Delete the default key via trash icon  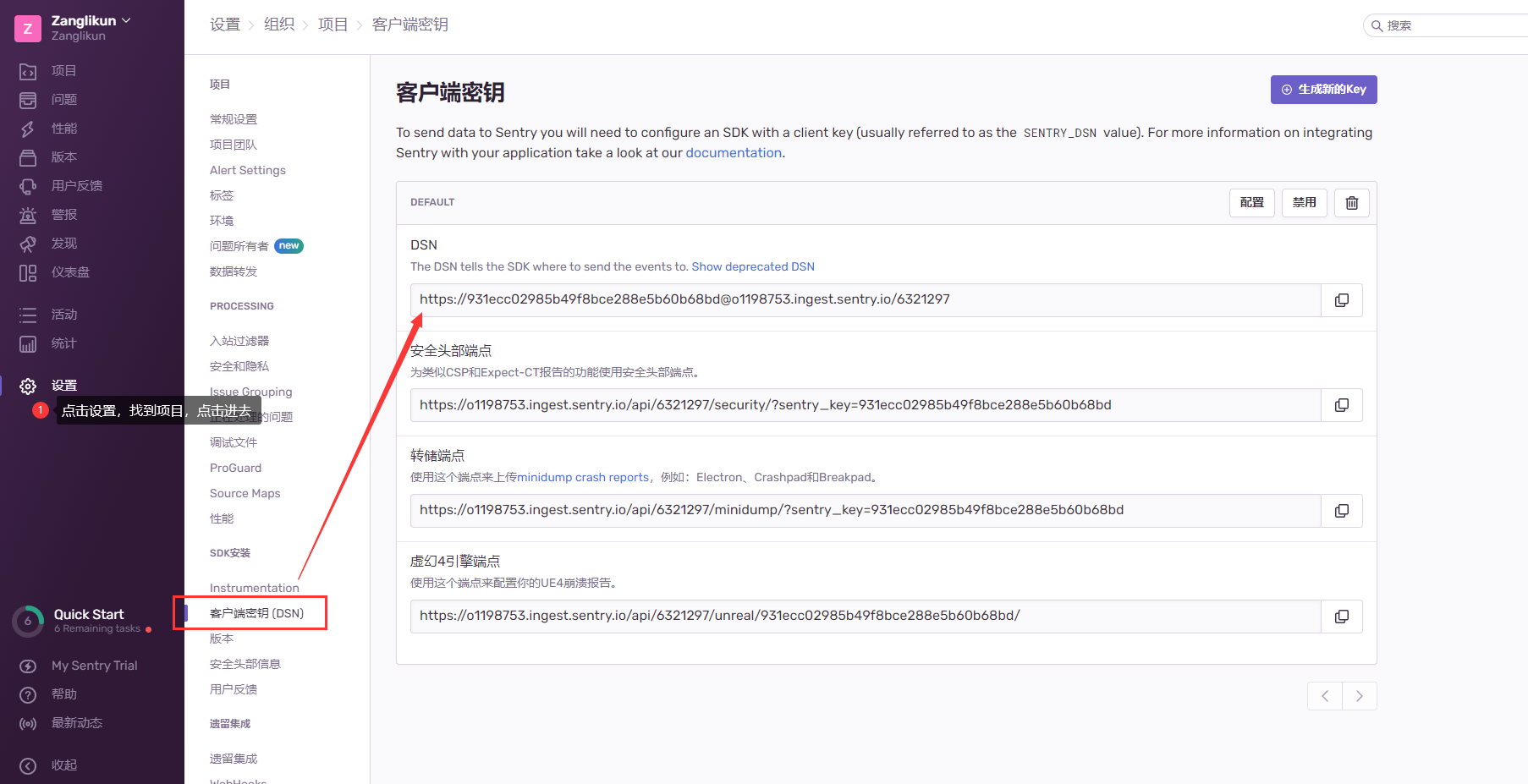coord(1351,203)
